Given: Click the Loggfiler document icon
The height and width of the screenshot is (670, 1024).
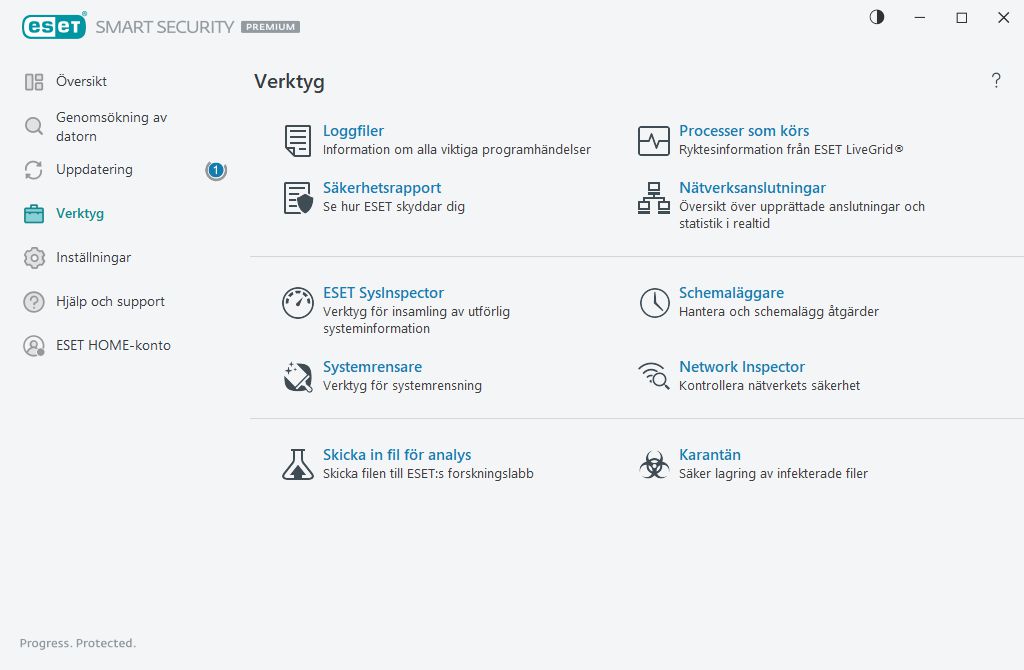Looking at the screenshot, I should pyautogui.click(x=298, y=141).
